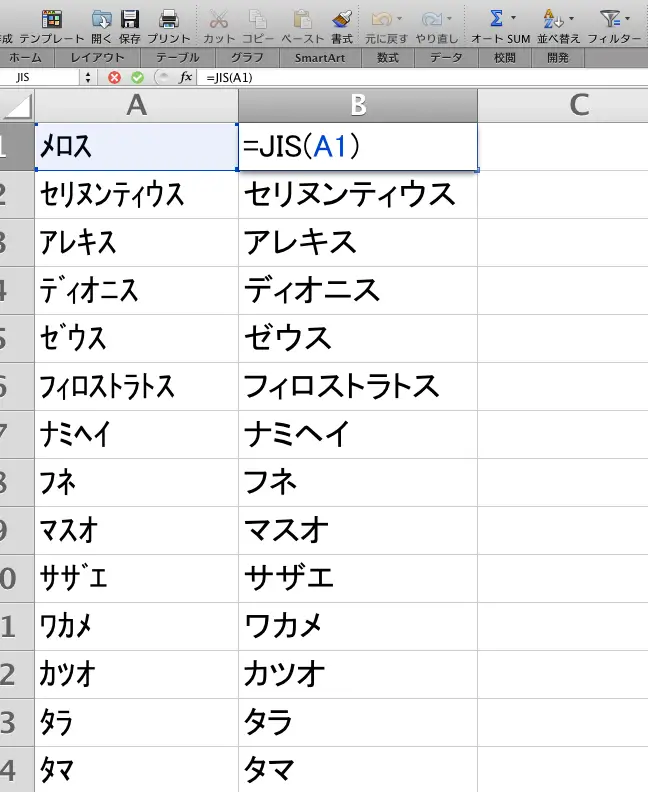Cancel formula entry with red X
The image size is (648, 792).
pos(115,77)
